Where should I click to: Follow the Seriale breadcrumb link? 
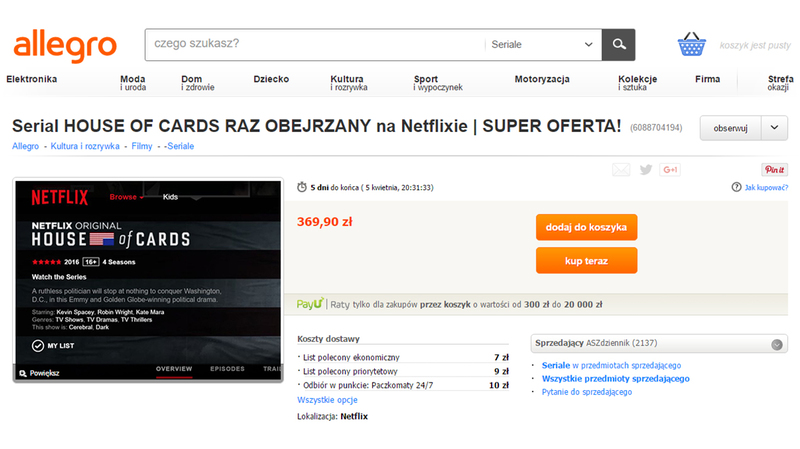(181, 146)
